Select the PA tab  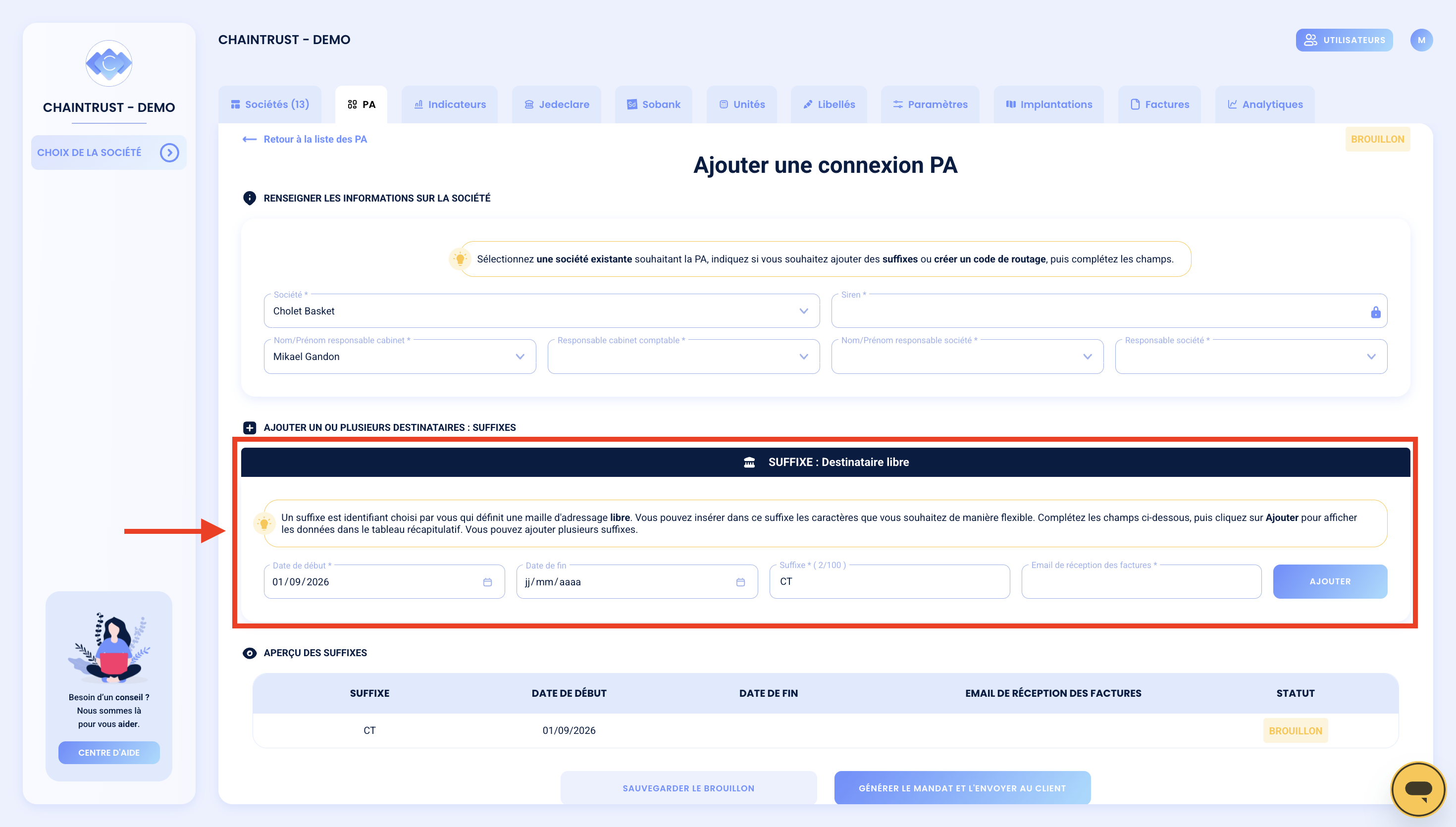tap(361, 104)
